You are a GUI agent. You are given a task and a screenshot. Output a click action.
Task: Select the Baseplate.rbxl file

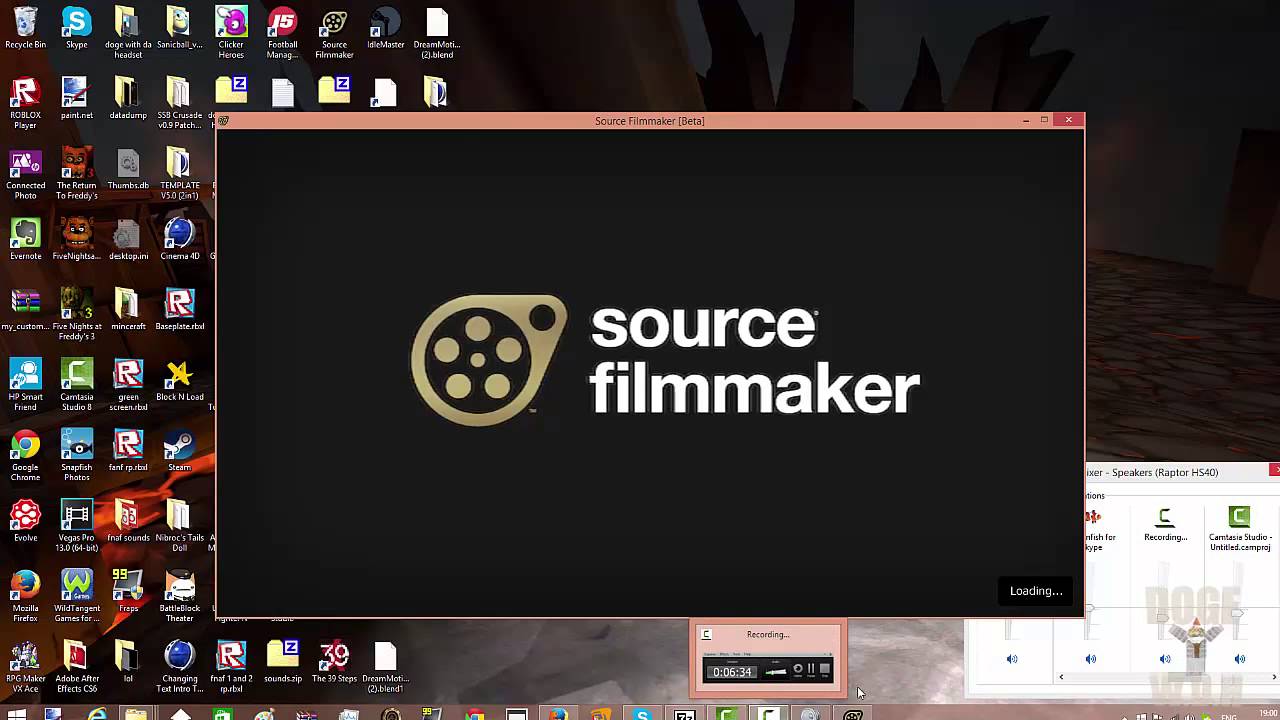click(x=179, y=309)
